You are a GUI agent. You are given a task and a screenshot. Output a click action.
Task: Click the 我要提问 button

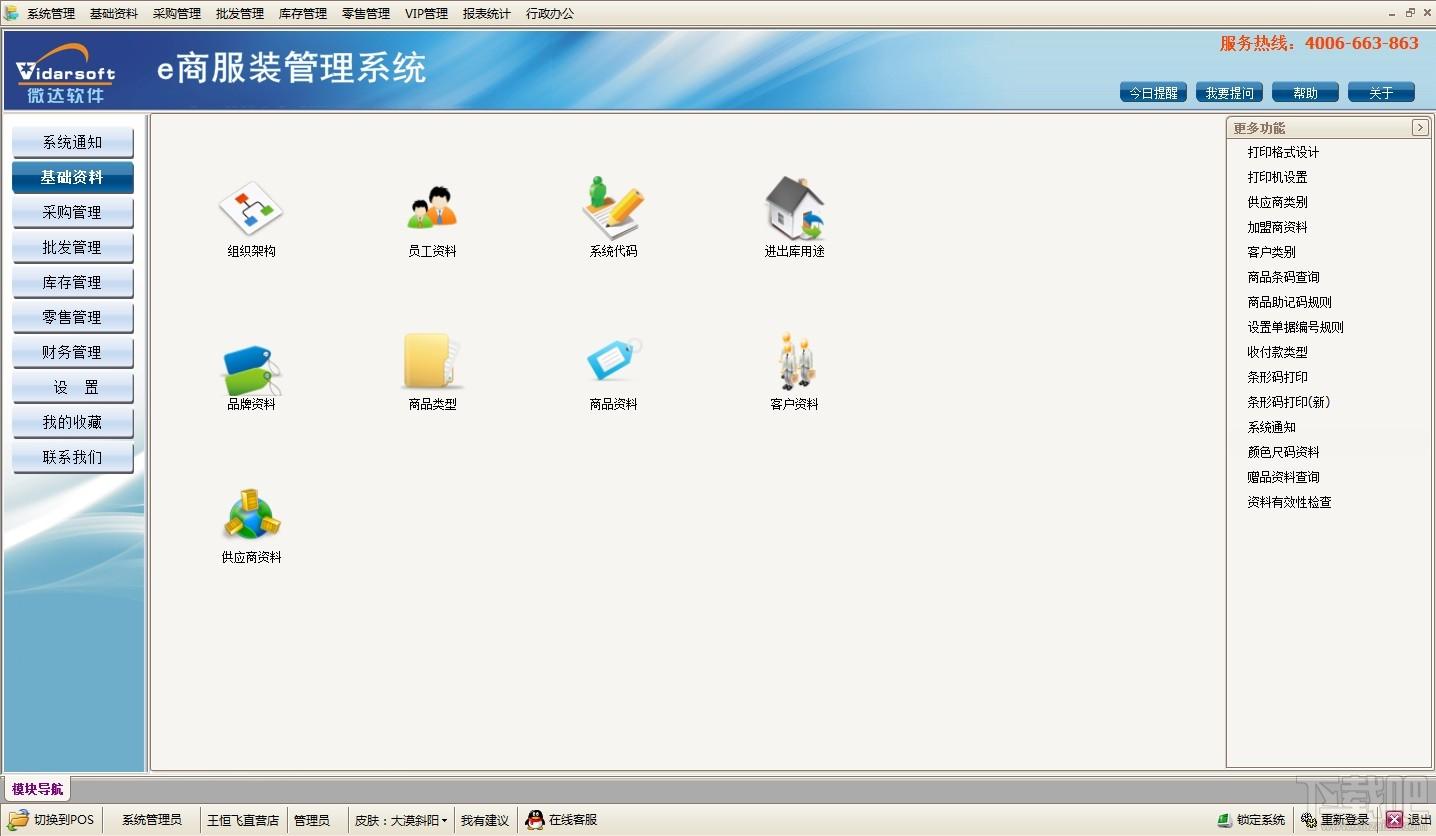coord(1229,92)
